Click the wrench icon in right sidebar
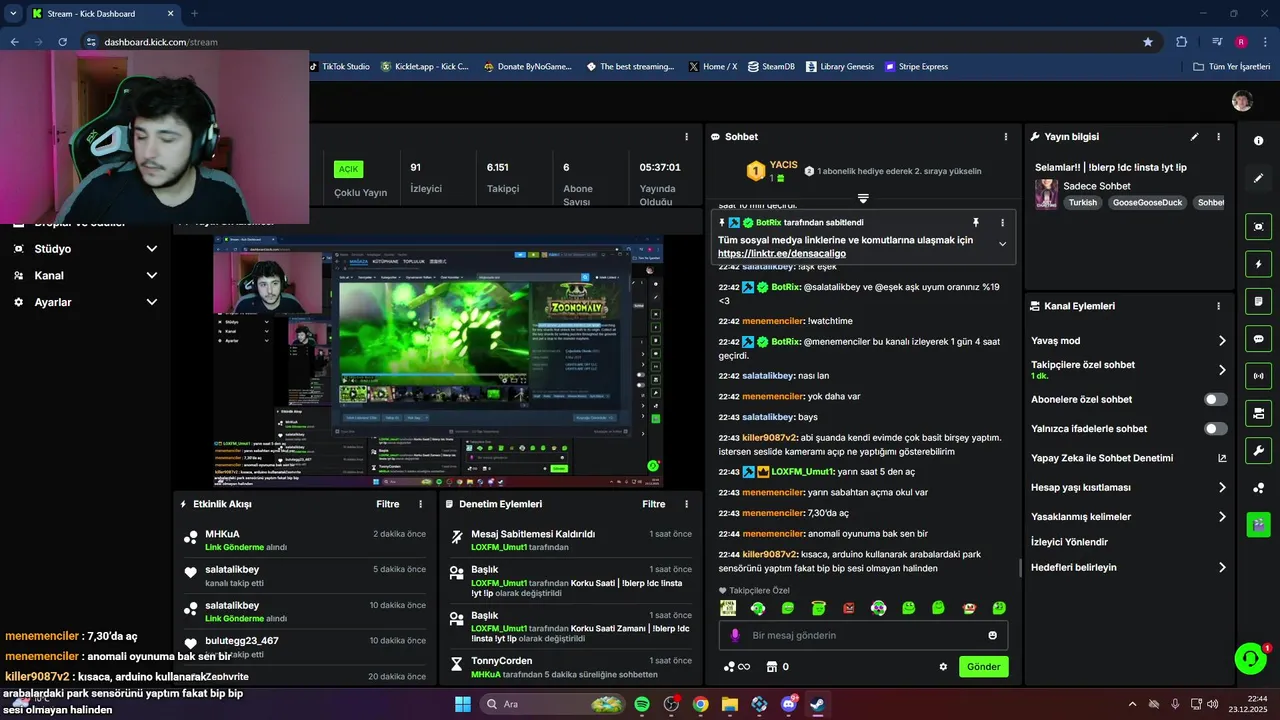Image resolution: width=1280 pixels, height=720 pixels. (1259, 450)
